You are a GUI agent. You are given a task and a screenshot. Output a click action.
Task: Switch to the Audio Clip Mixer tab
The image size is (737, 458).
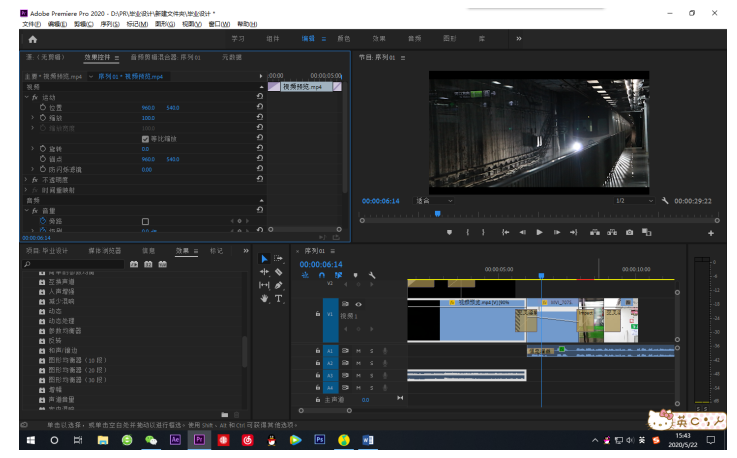165,57
